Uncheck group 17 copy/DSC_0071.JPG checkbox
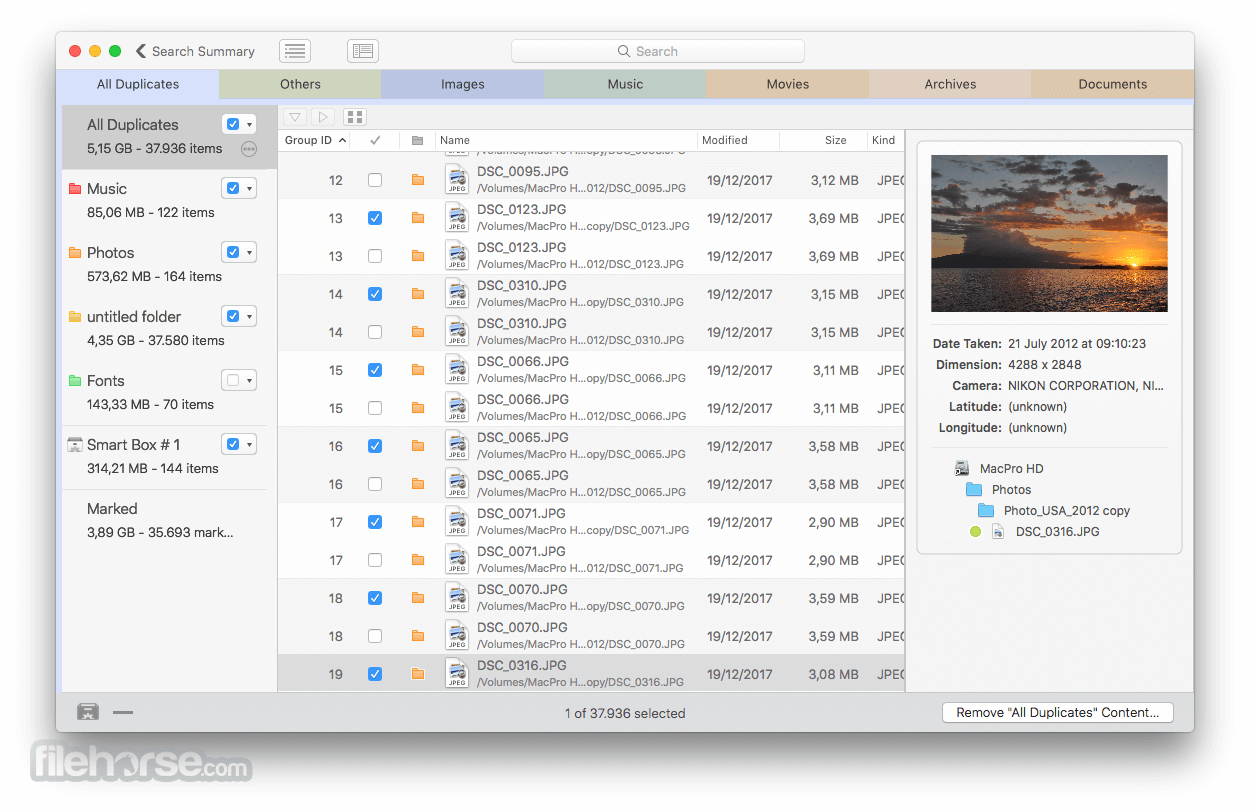Image resolution: width=1250 pixels, height=812 pixels. tap(375, 522)
